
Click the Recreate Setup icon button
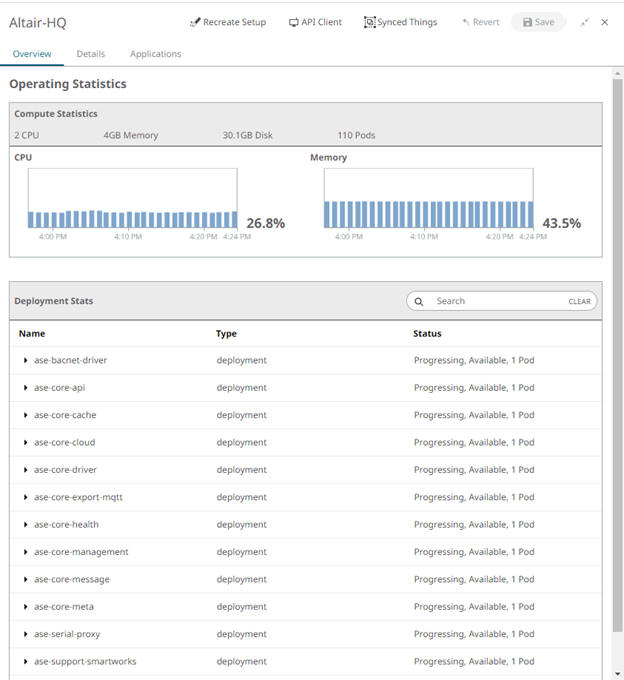tap(227, 22)
